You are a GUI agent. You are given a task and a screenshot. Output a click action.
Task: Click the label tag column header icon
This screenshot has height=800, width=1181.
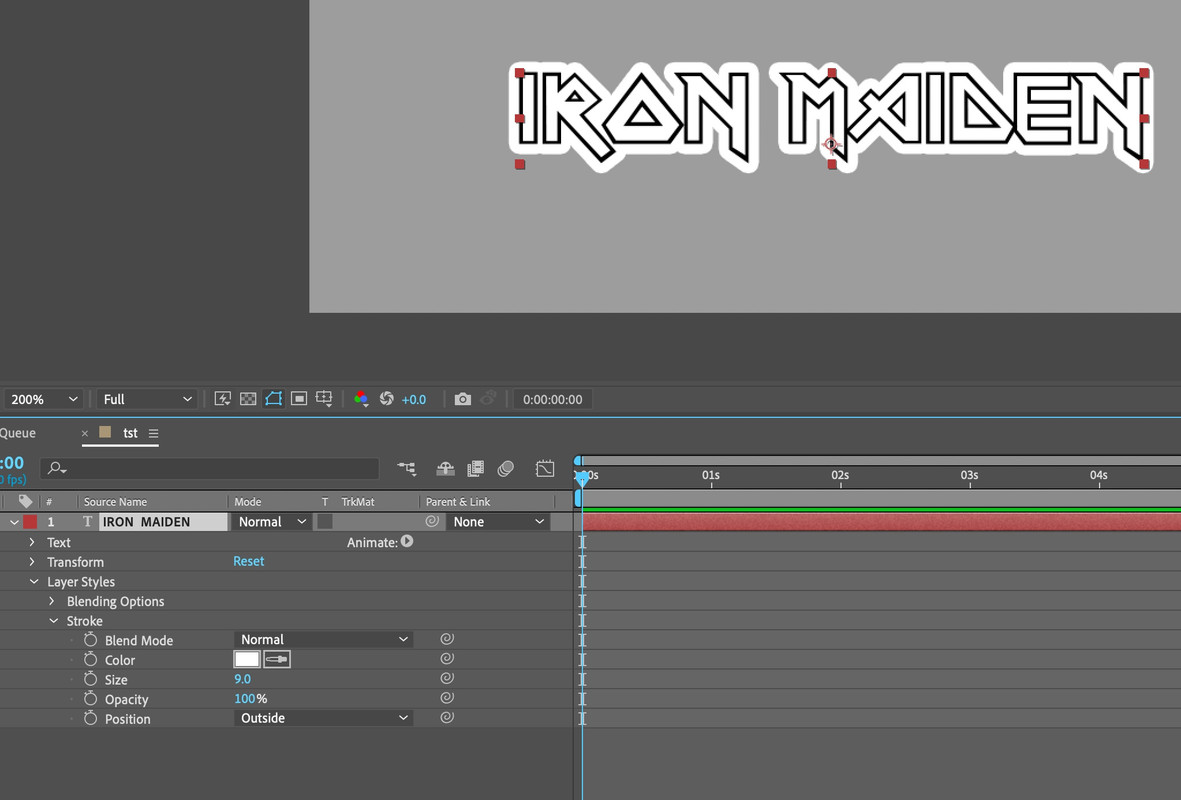click(x=26, y=501)
